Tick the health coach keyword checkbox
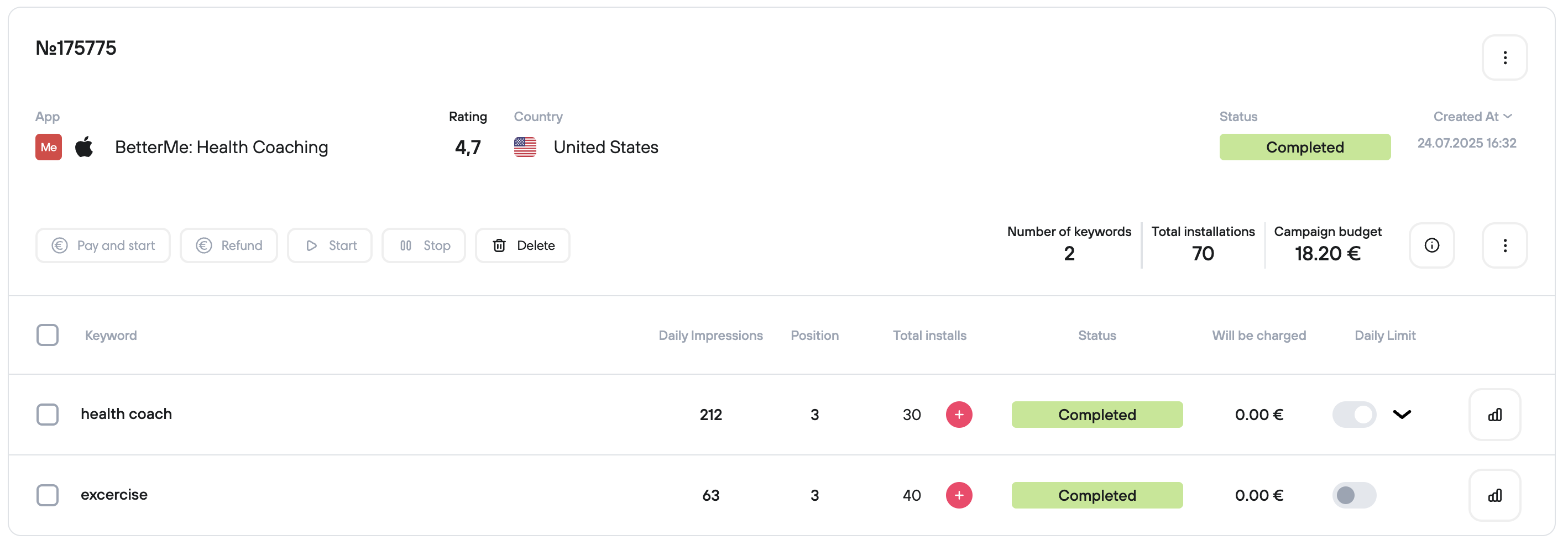 click(48, 415)
